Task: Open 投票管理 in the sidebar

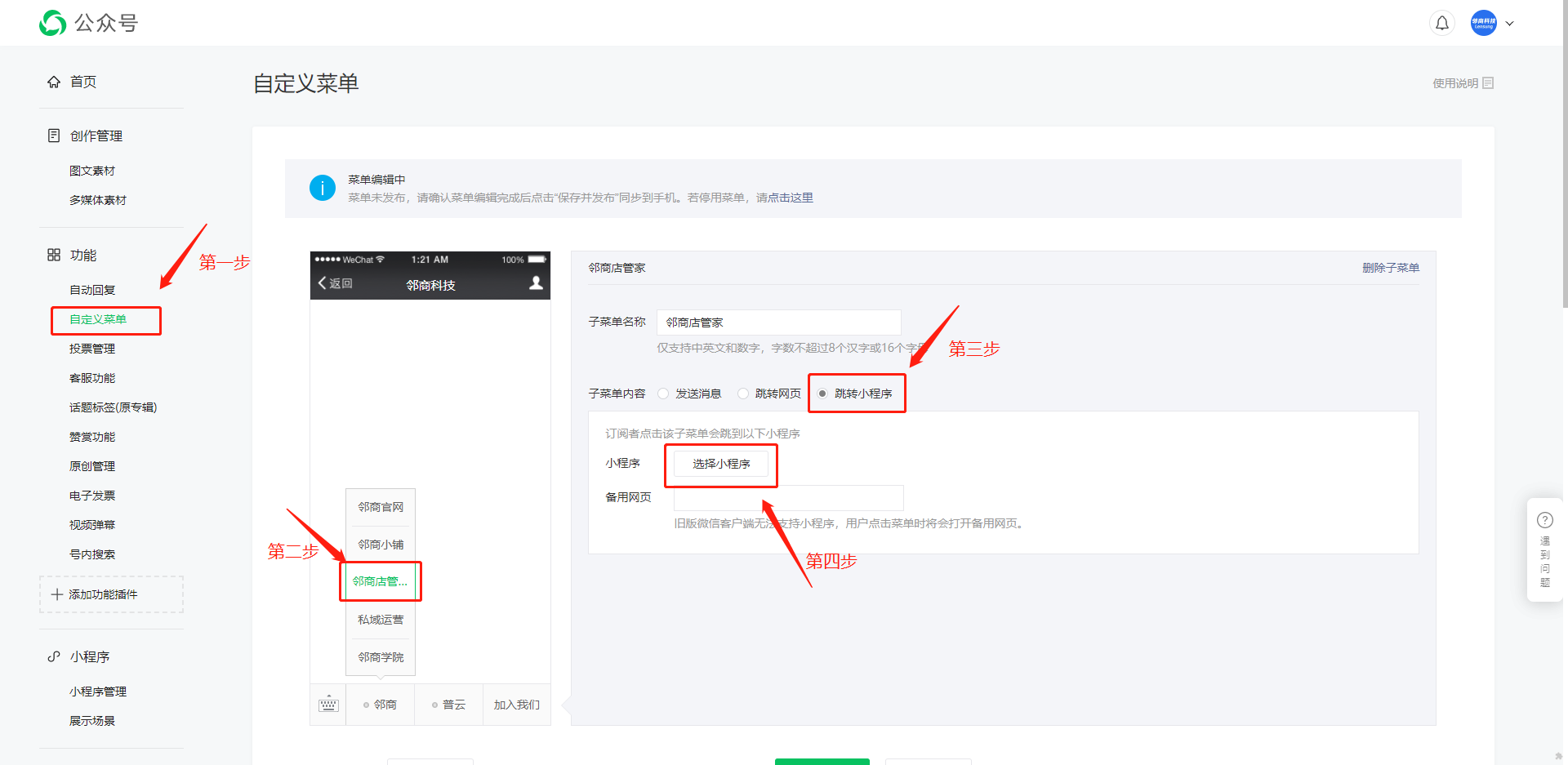Action: point(92,349)
